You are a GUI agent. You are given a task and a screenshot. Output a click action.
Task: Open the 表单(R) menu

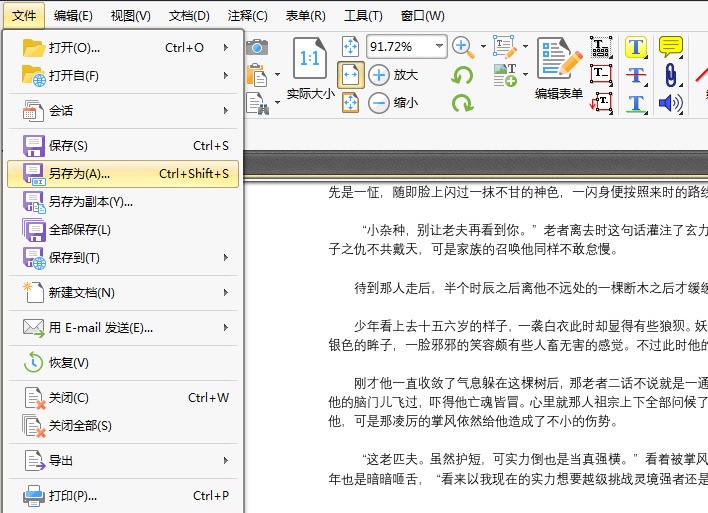click(306, 16)
